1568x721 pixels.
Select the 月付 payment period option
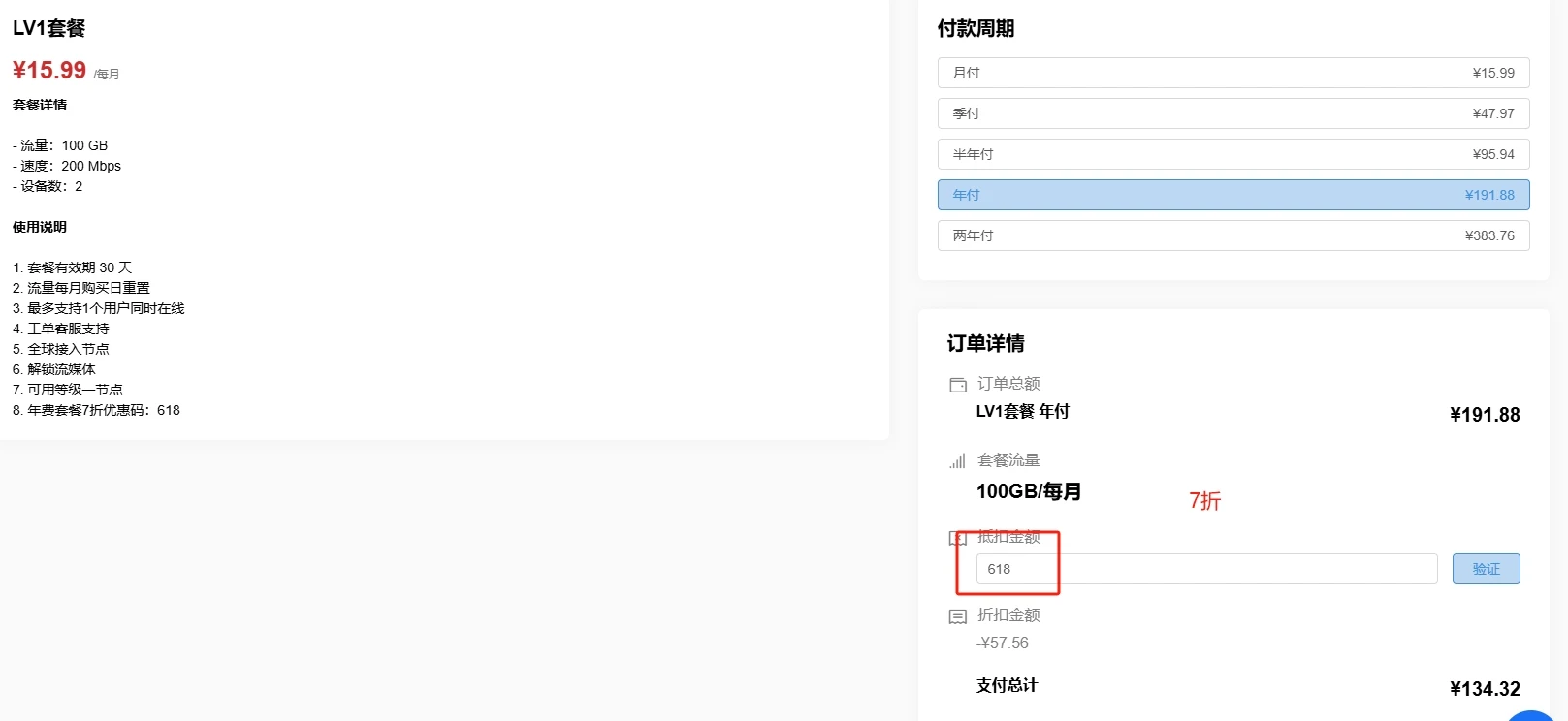pos(1232,73)
